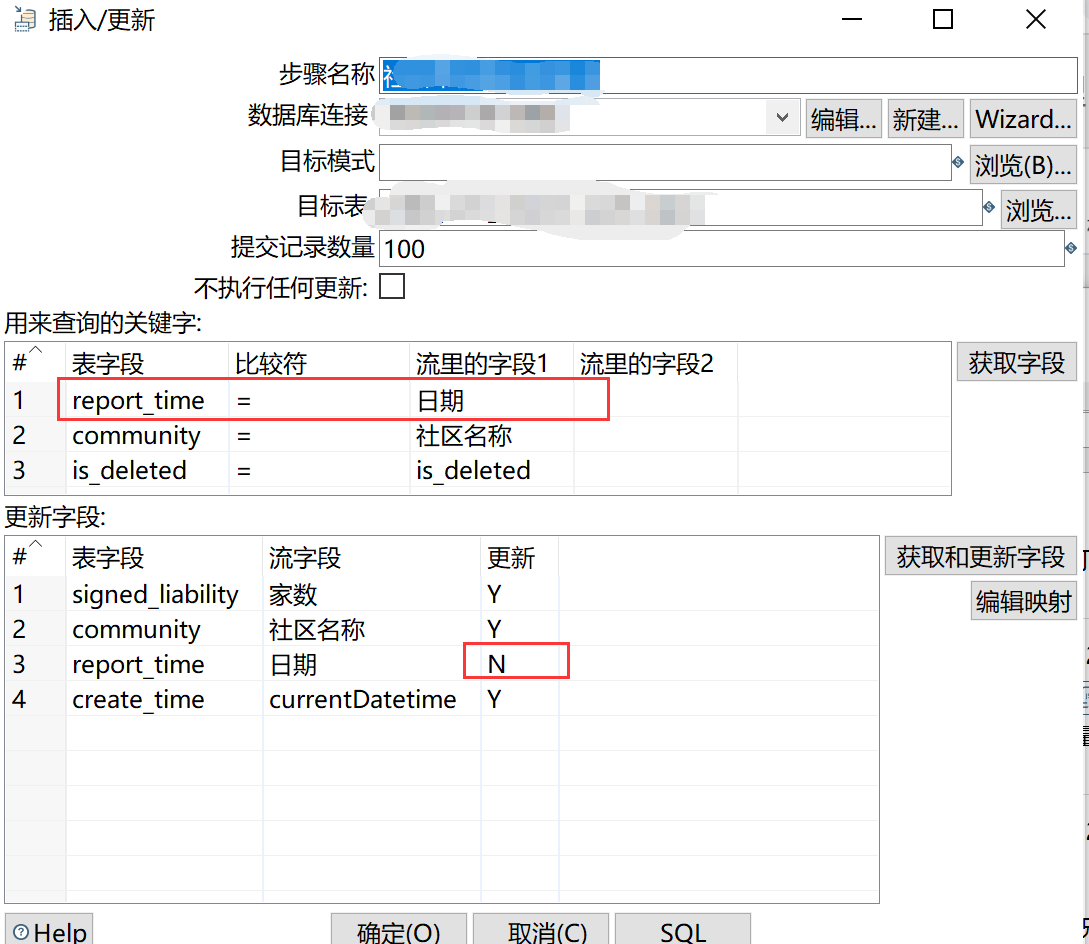The height and width of the screenshot is (944, 1089).
Task: Open the 数据库连接 dropdown
Action: [x=783, y=117]
